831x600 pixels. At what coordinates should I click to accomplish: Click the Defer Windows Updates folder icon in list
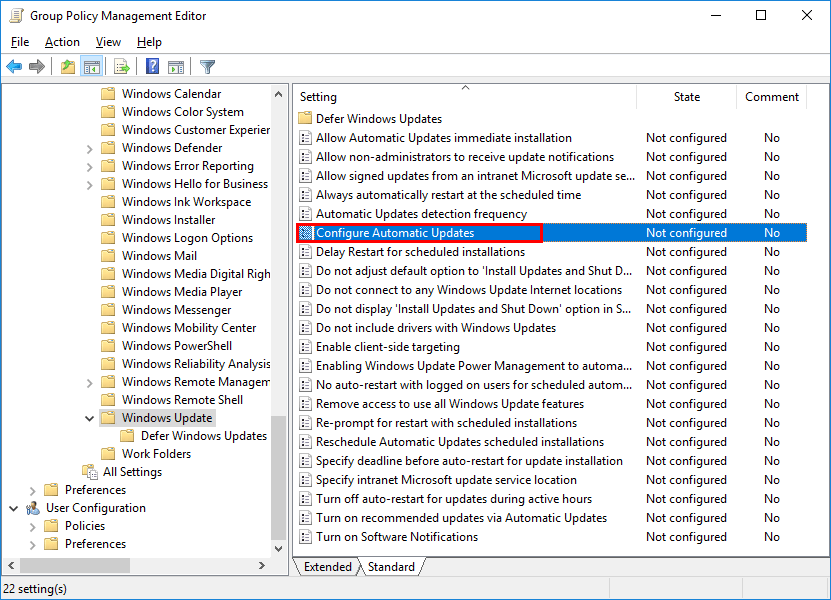(305, 118)
